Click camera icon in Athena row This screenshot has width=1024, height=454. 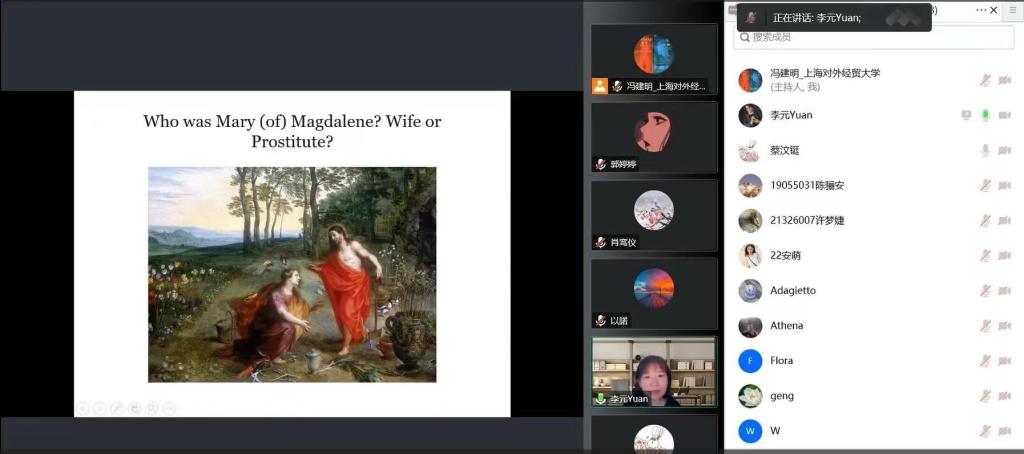pyautogui.click(x=1004, y=326)
